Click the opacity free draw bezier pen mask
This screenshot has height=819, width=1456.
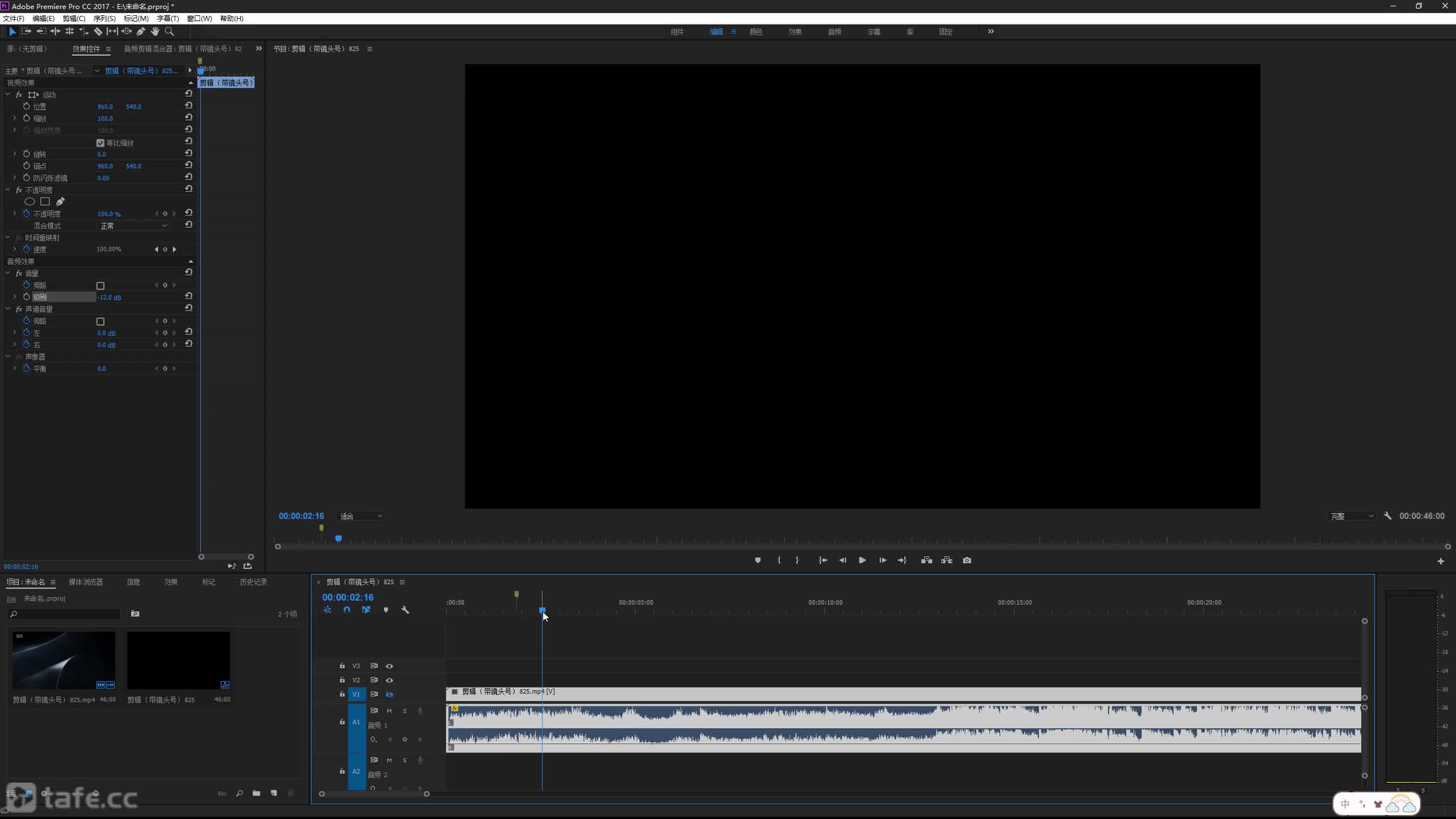60,201
